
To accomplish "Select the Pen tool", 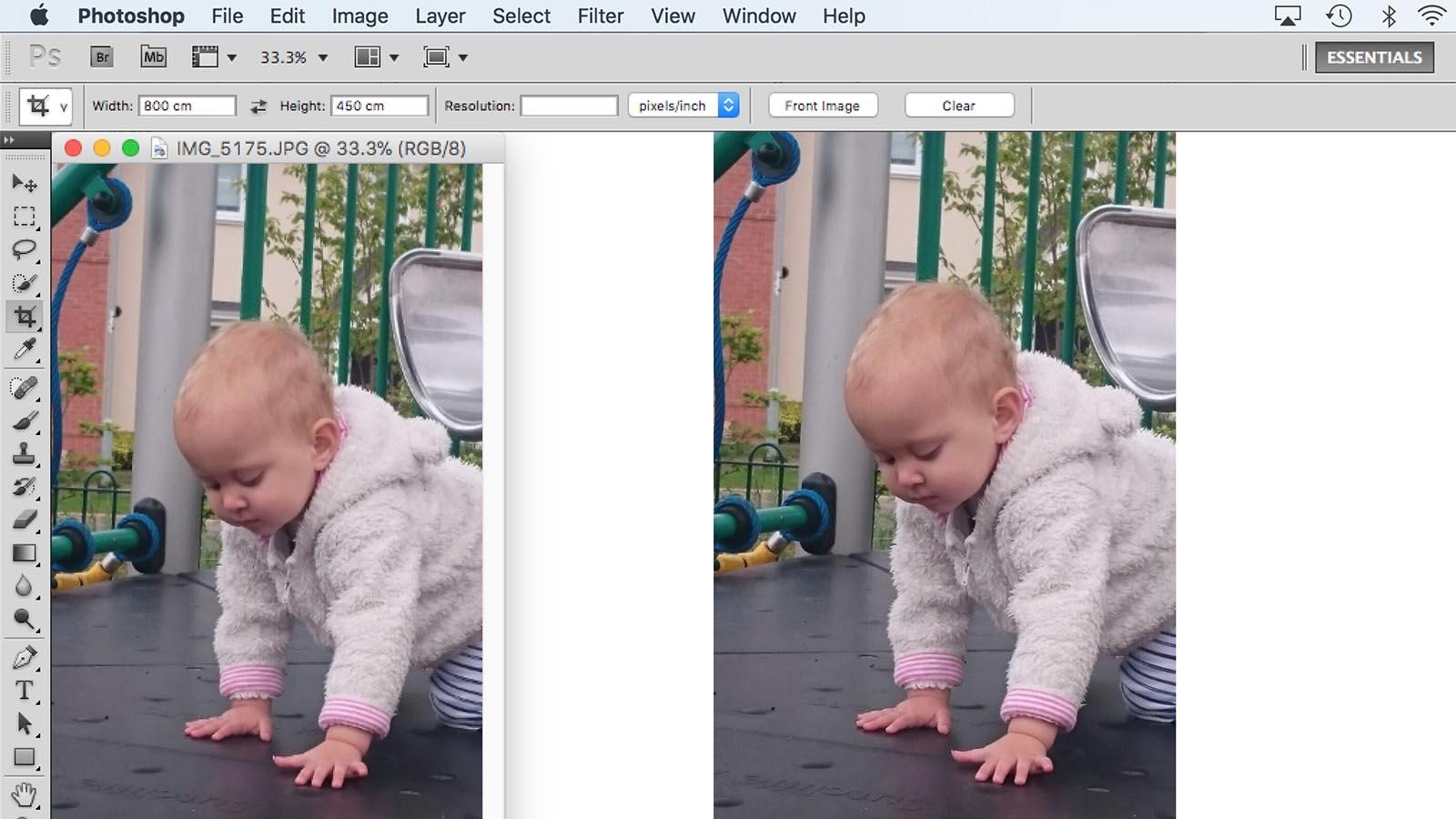I will coord(25,657).
